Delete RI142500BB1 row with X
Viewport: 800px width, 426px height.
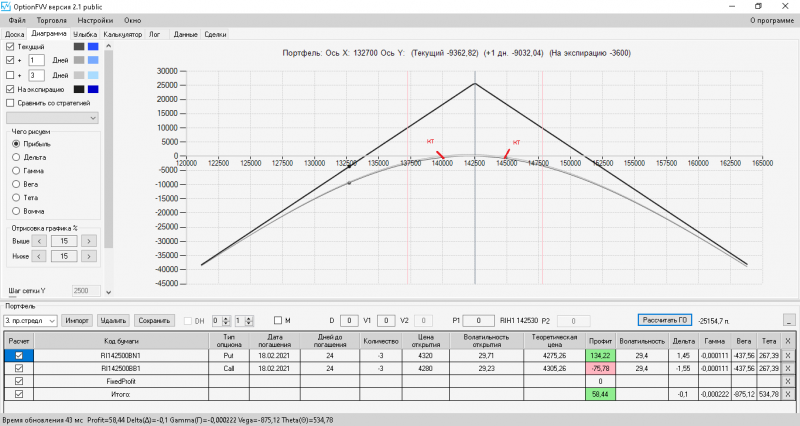788,368
